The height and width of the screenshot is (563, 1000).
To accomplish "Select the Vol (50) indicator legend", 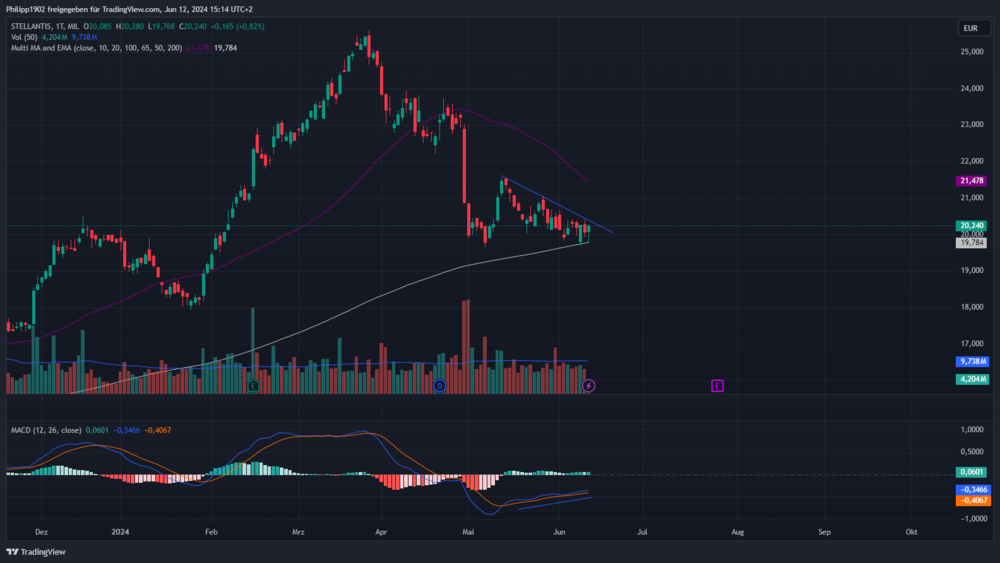I will point(24,37).
